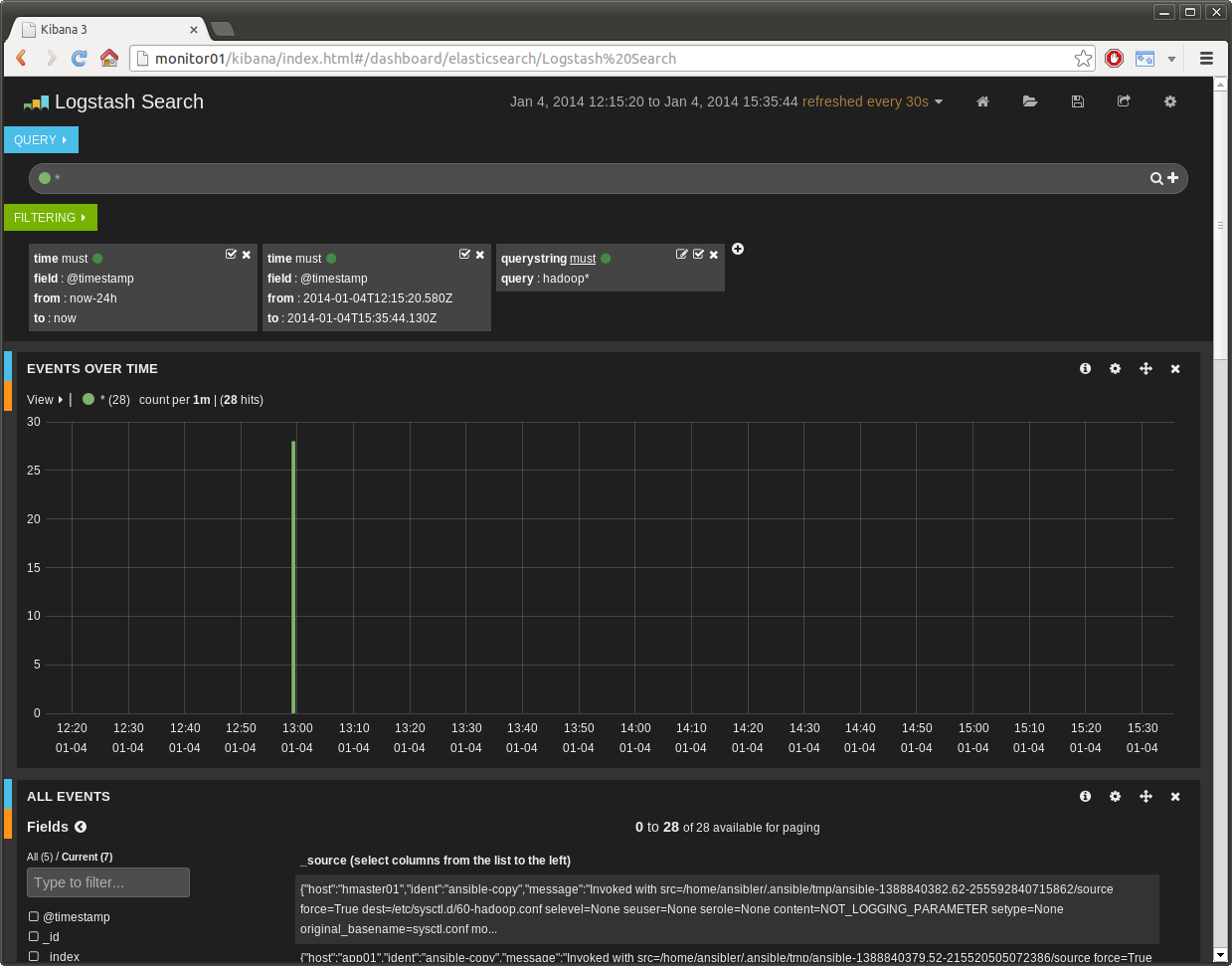Grab move handle of All Events panel
1232x966 pixels.
[1145, 796]
